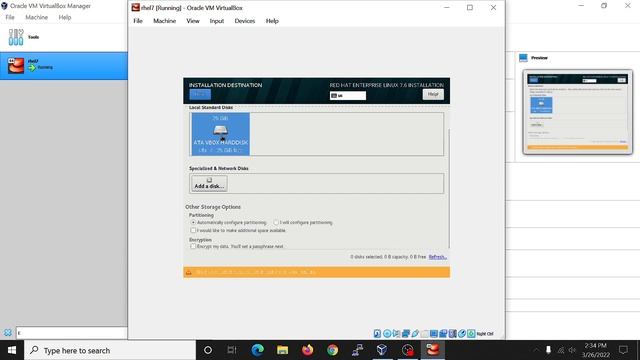Open the network tool icon on taskbar

tap(358, 350)
